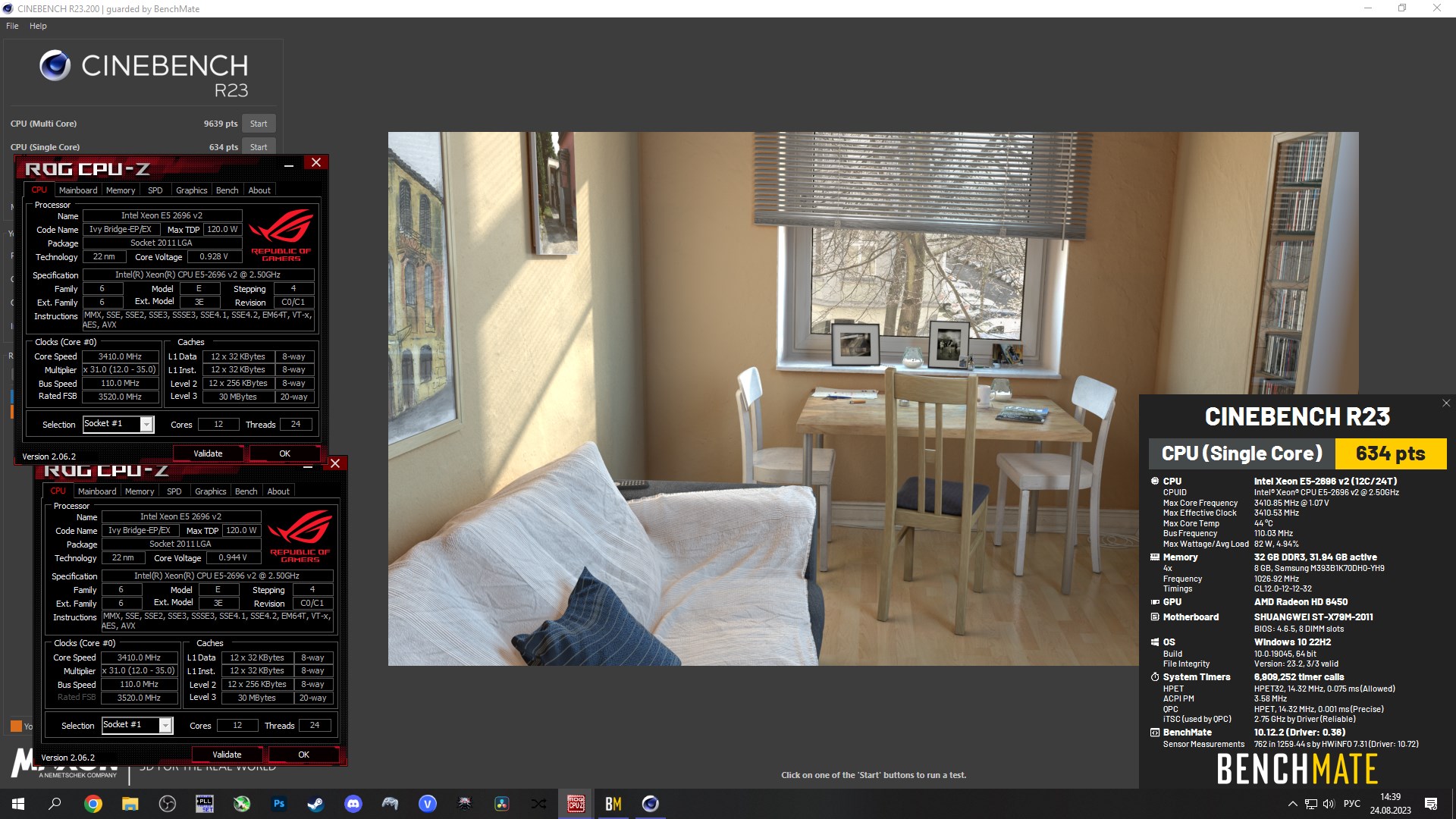Click the SHUANGWEI ST-X79M-2011 motherboard text

tap(1313, 617)
